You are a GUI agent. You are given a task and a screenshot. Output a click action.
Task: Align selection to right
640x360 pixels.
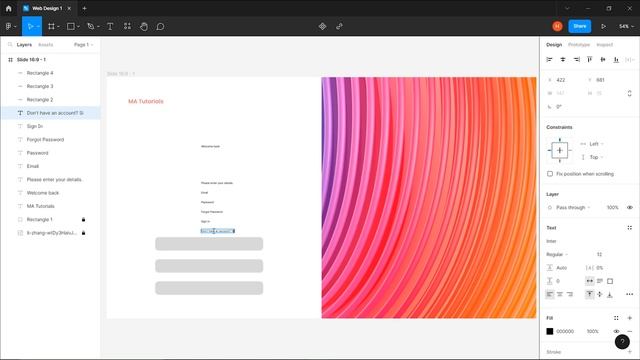576,60
